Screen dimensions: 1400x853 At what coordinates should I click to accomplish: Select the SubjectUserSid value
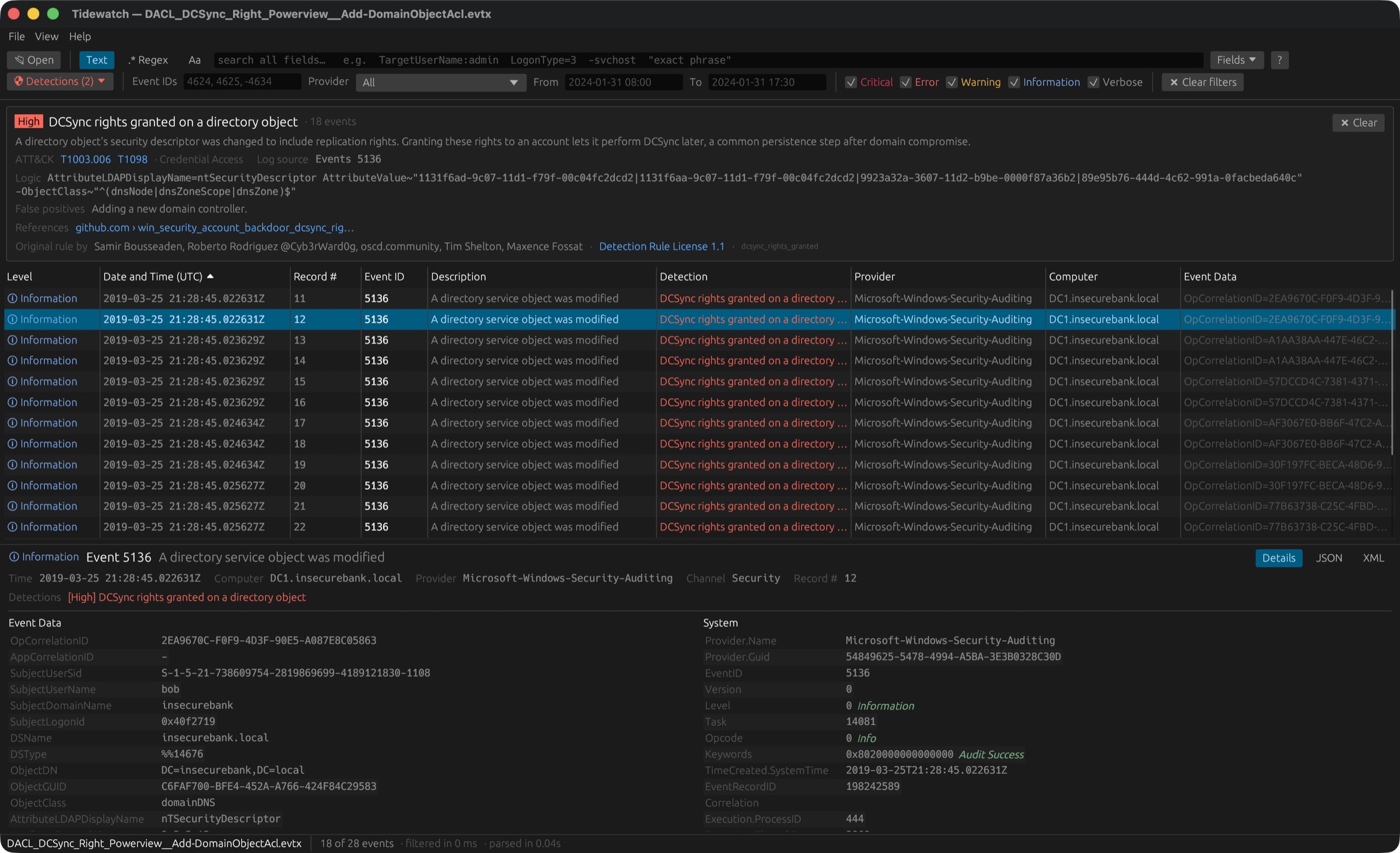[x=296, y=673]
